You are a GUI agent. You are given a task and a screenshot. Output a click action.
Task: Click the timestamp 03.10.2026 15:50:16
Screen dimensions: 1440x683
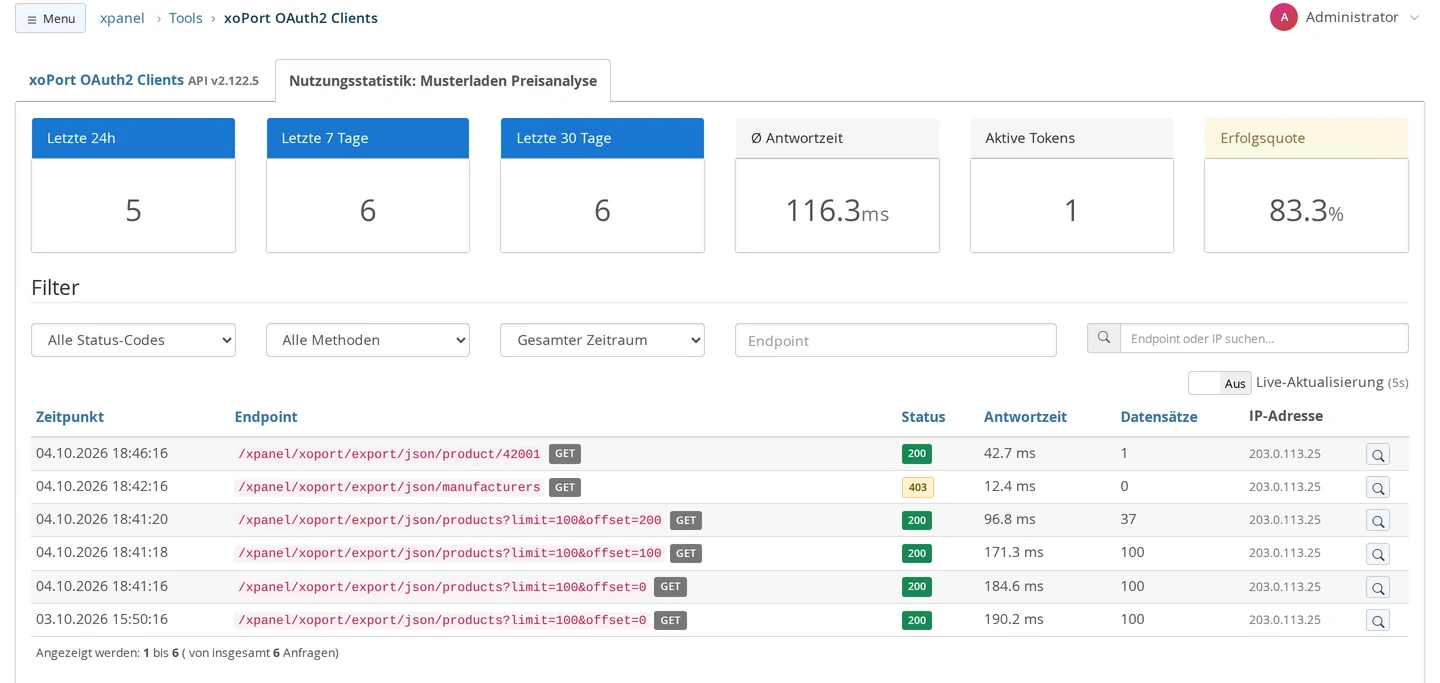coord(102,619)
